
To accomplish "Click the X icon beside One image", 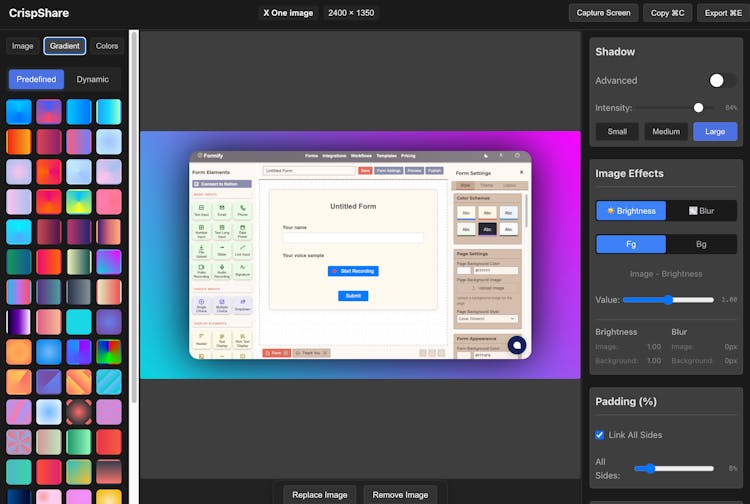I will (x=267, y=13).
